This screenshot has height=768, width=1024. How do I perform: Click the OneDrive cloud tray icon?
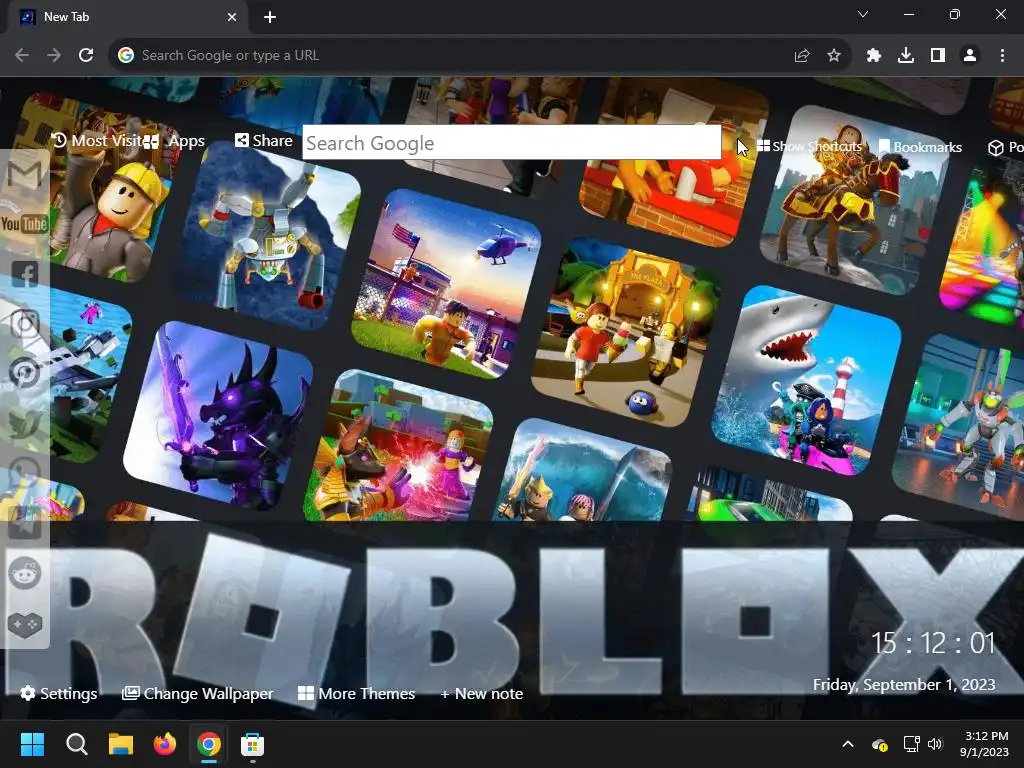pos(880,744)
